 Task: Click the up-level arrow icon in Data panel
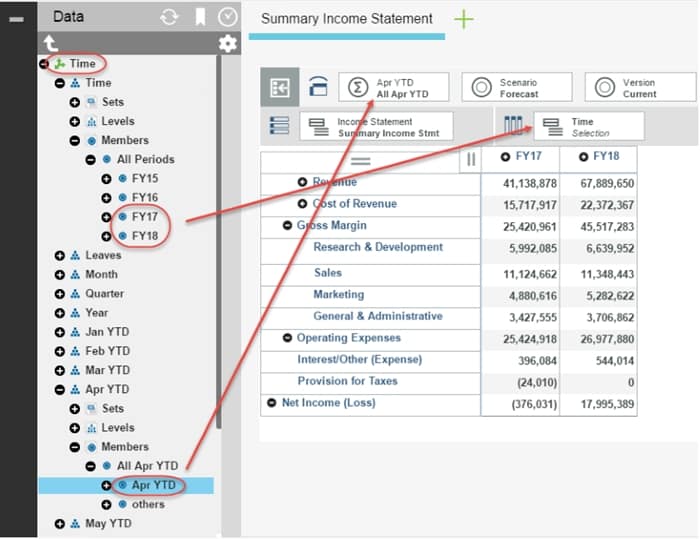(x=51, y=44)
